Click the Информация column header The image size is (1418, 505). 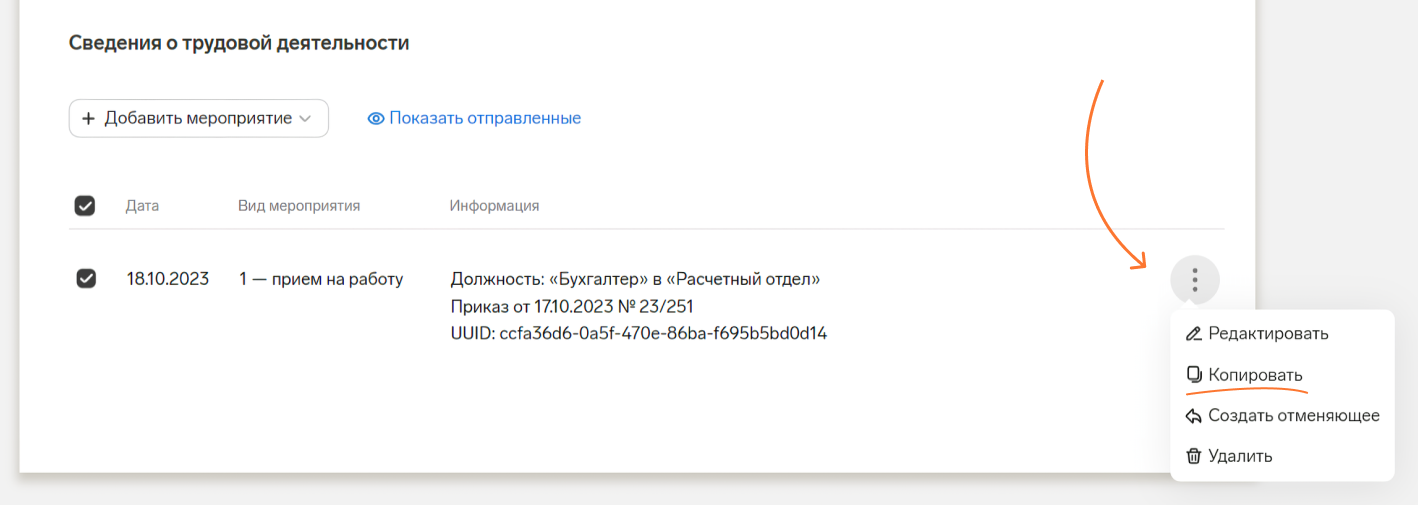tap(494, 206)
